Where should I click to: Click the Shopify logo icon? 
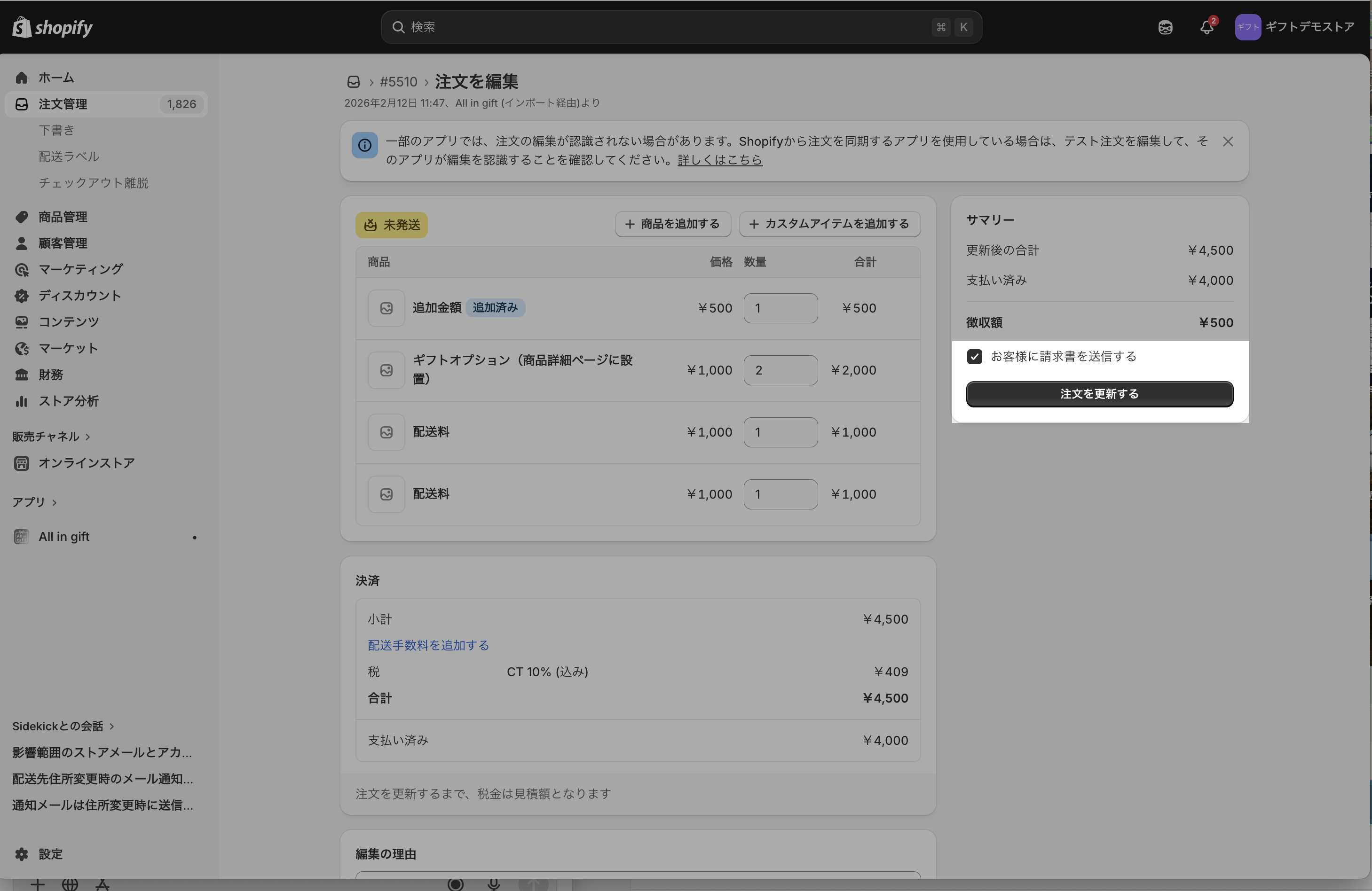[x=22, y=26]
